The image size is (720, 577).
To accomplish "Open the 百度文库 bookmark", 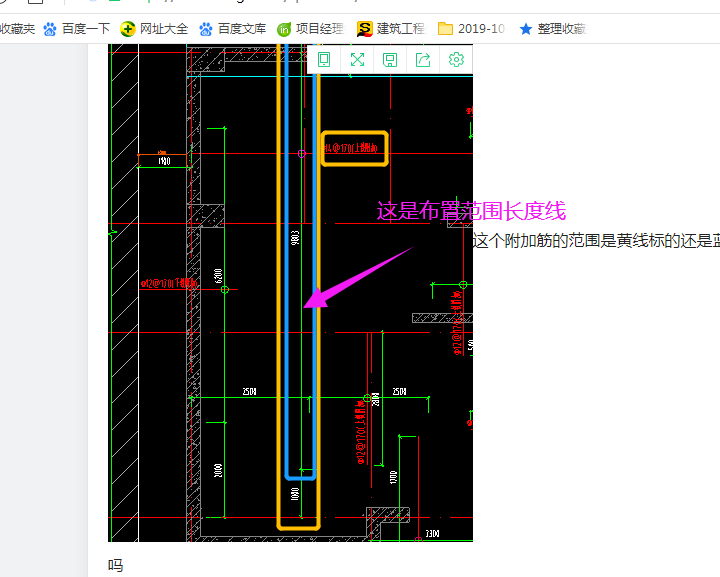I will pos(233,29).
